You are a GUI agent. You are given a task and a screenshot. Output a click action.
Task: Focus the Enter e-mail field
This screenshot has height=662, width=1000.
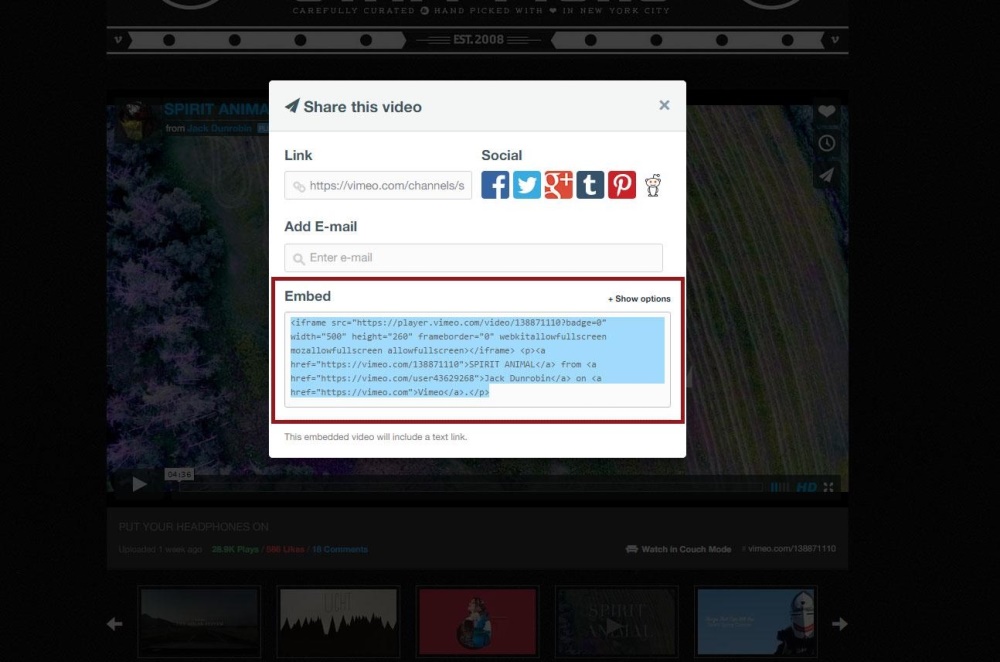[473, 258]
